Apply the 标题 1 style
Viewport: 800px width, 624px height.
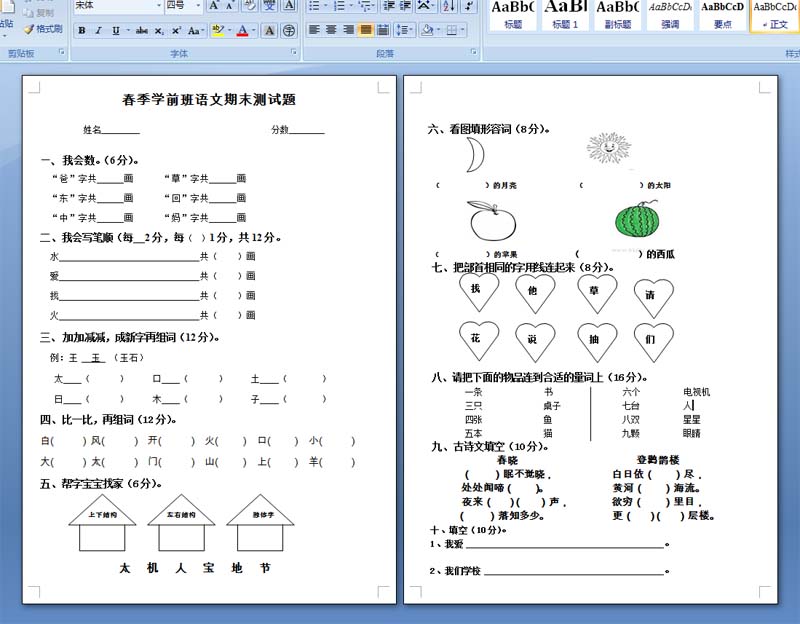[565, 15]
